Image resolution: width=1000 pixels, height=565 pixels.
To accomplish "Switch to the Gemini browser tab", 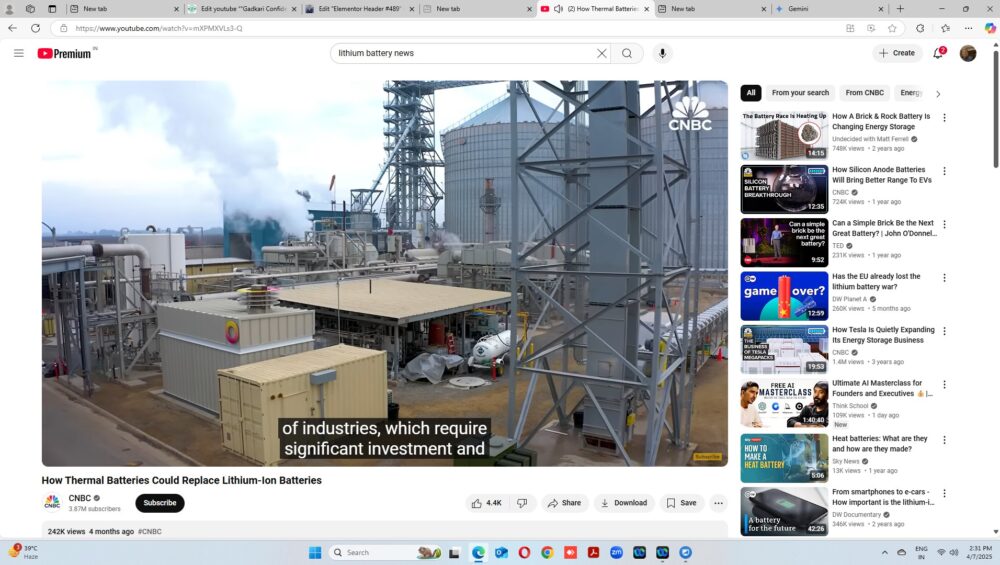I will coord(822,9).
